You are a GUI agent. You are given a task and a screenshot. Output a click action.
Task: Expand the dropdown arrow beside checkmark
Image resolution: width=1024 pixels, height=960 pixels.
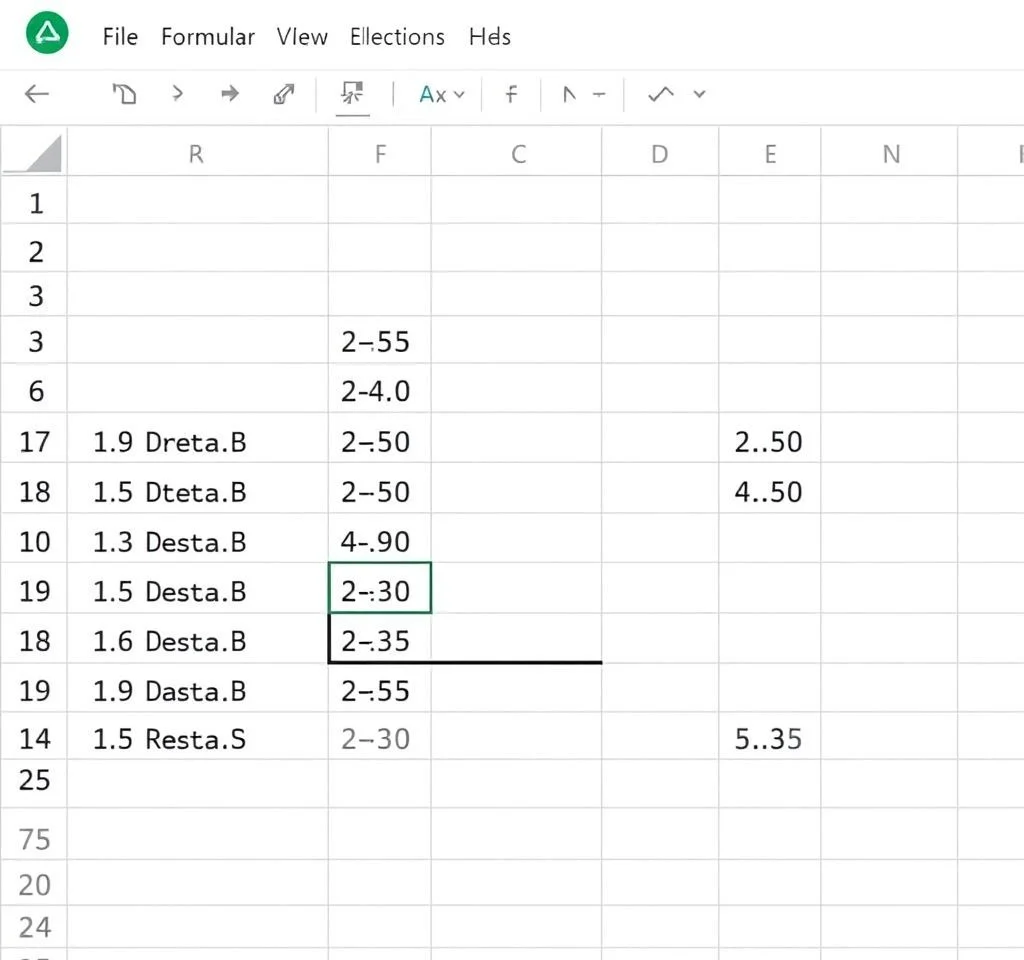pyautogui.click(x=699, y=95)
